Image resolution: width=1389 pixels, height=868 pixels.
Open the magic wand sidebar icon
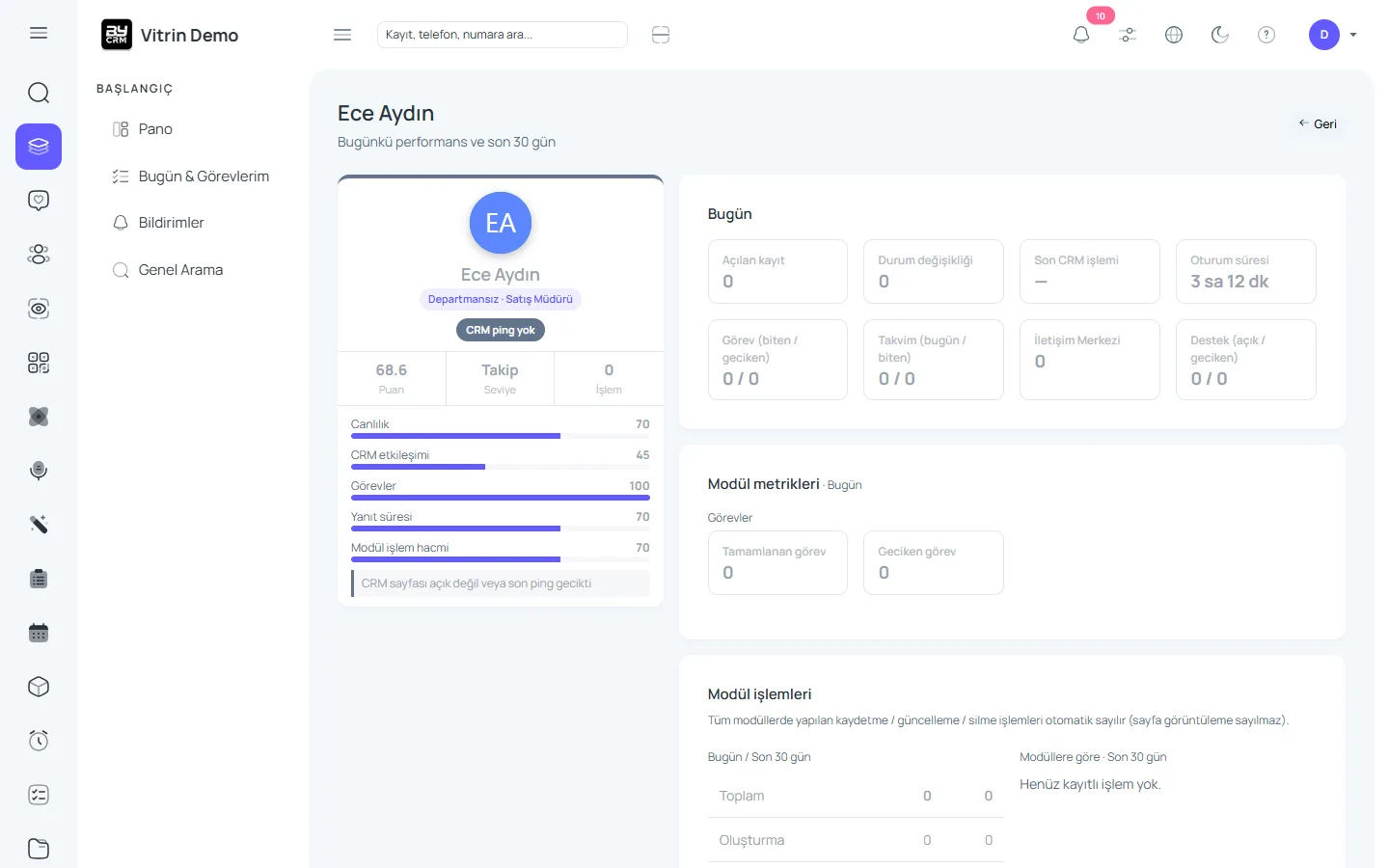(x=39, y=525)
